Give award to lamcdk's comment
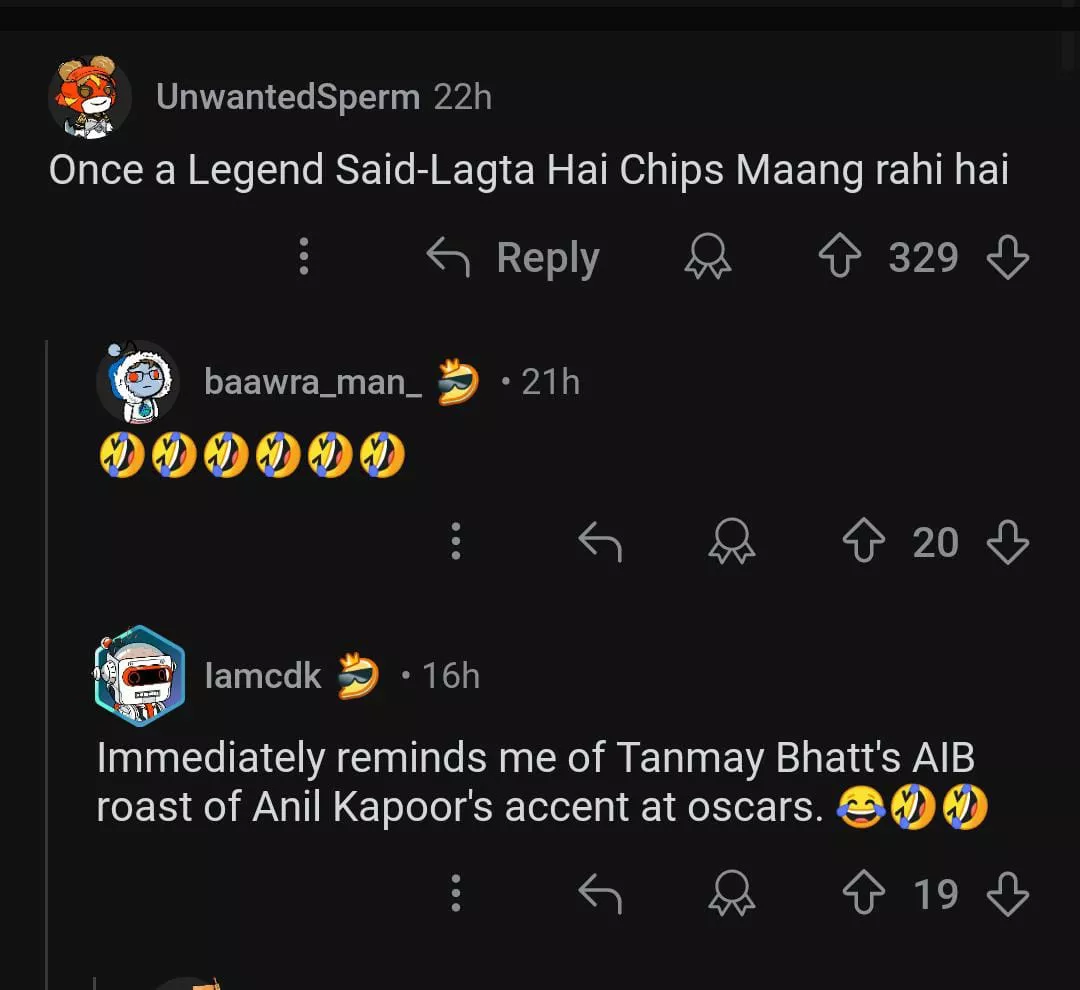This screenshot has width=1080, height=990. coord(732,894)
